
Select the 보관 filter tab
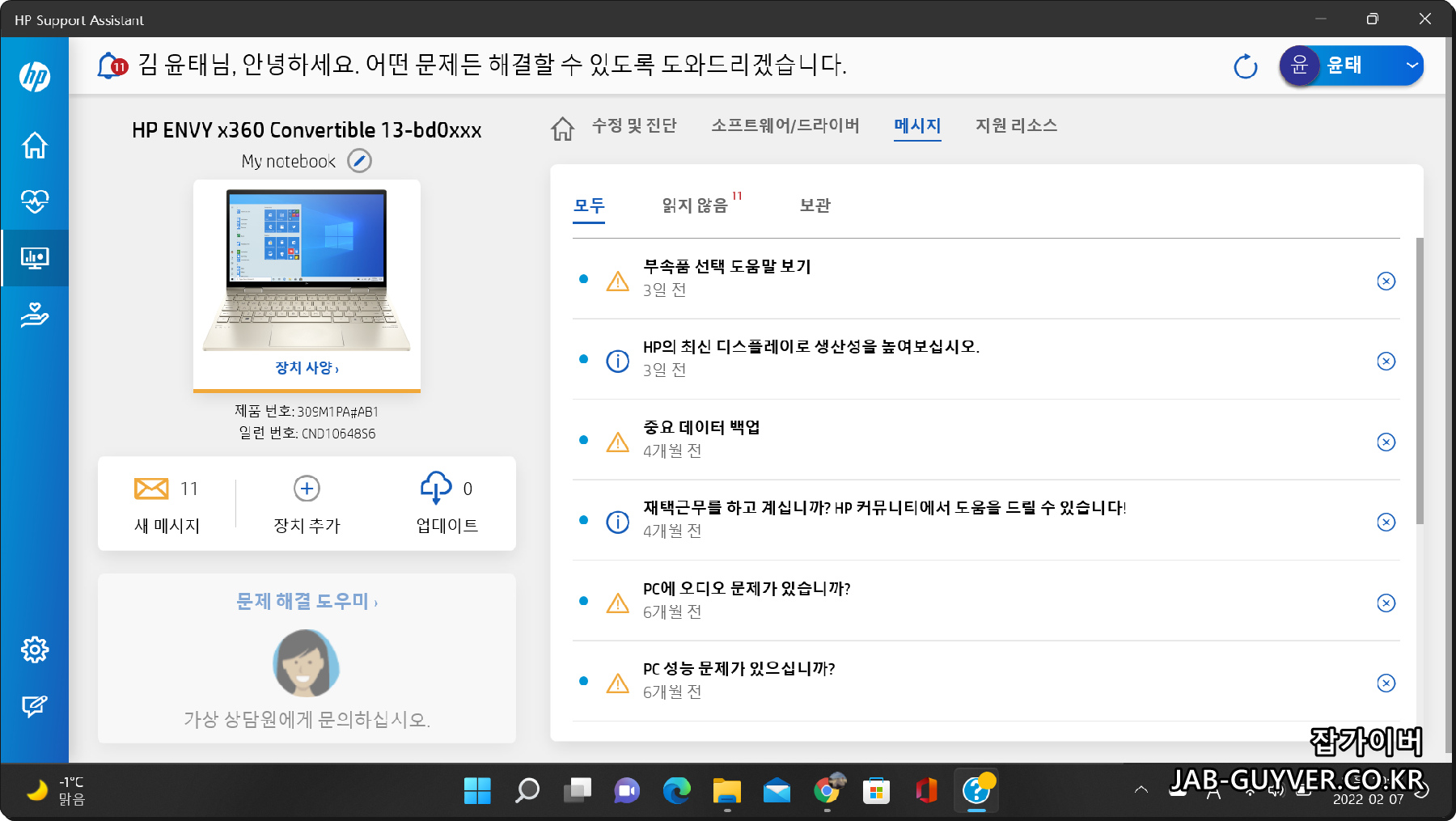click(815, 205)
